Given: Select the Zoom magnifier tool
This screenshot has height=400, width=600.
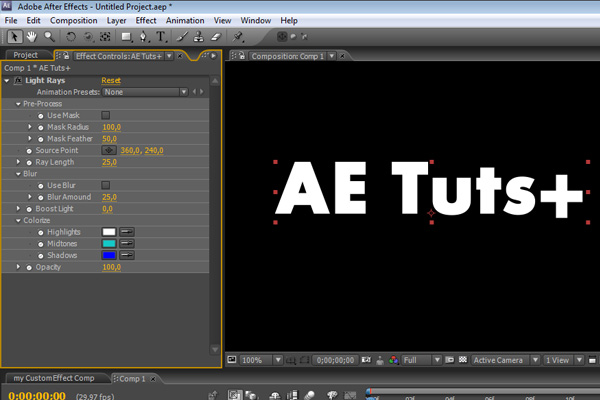Looking at the screenshot, I should [x=49, y=37].
